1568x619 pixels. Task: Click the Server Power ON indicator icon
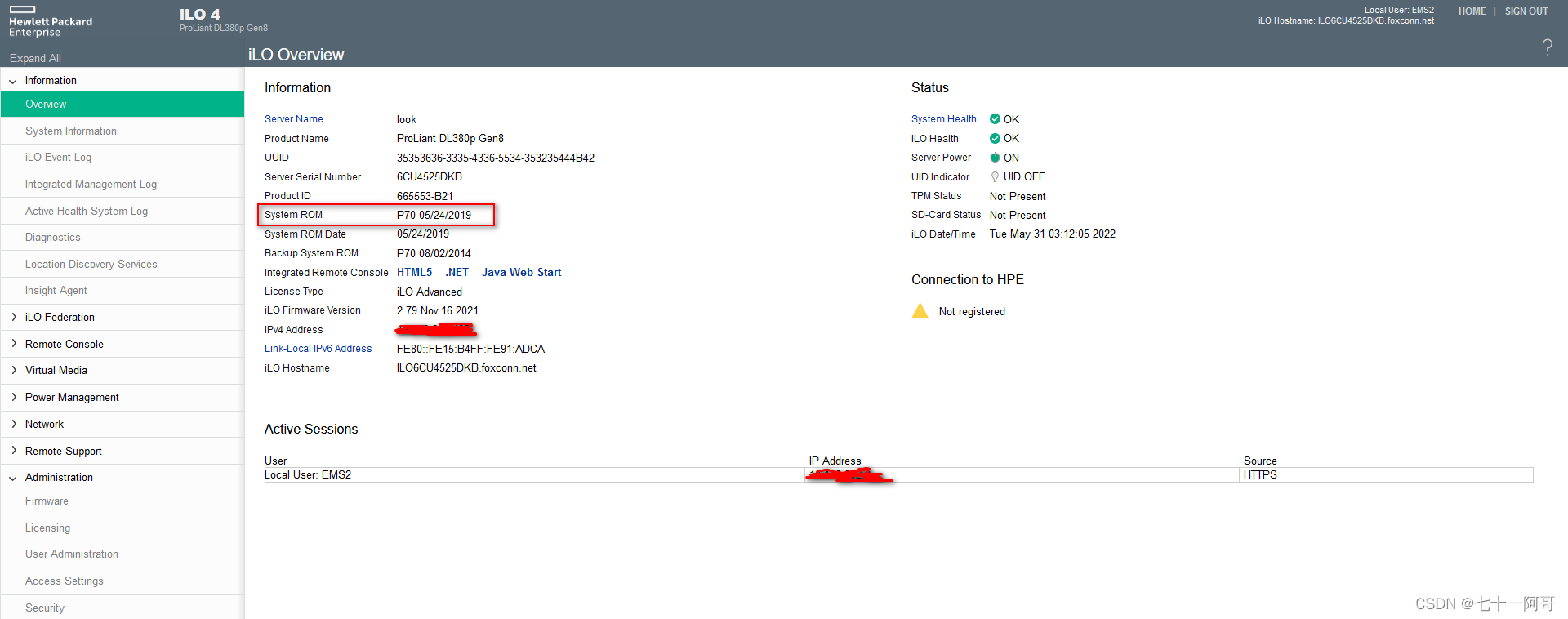click(995, 158)
